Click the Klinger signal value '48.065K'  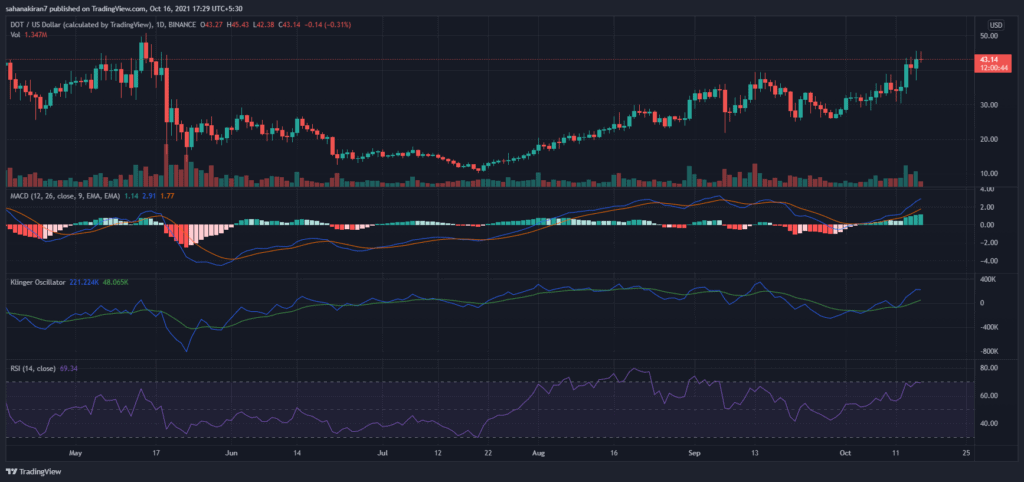117,281
